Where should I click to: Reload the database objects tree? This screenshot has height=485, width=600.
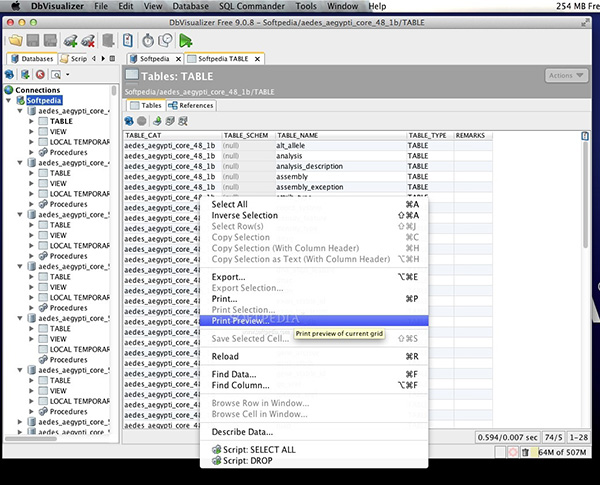click(x=9, y=74)
